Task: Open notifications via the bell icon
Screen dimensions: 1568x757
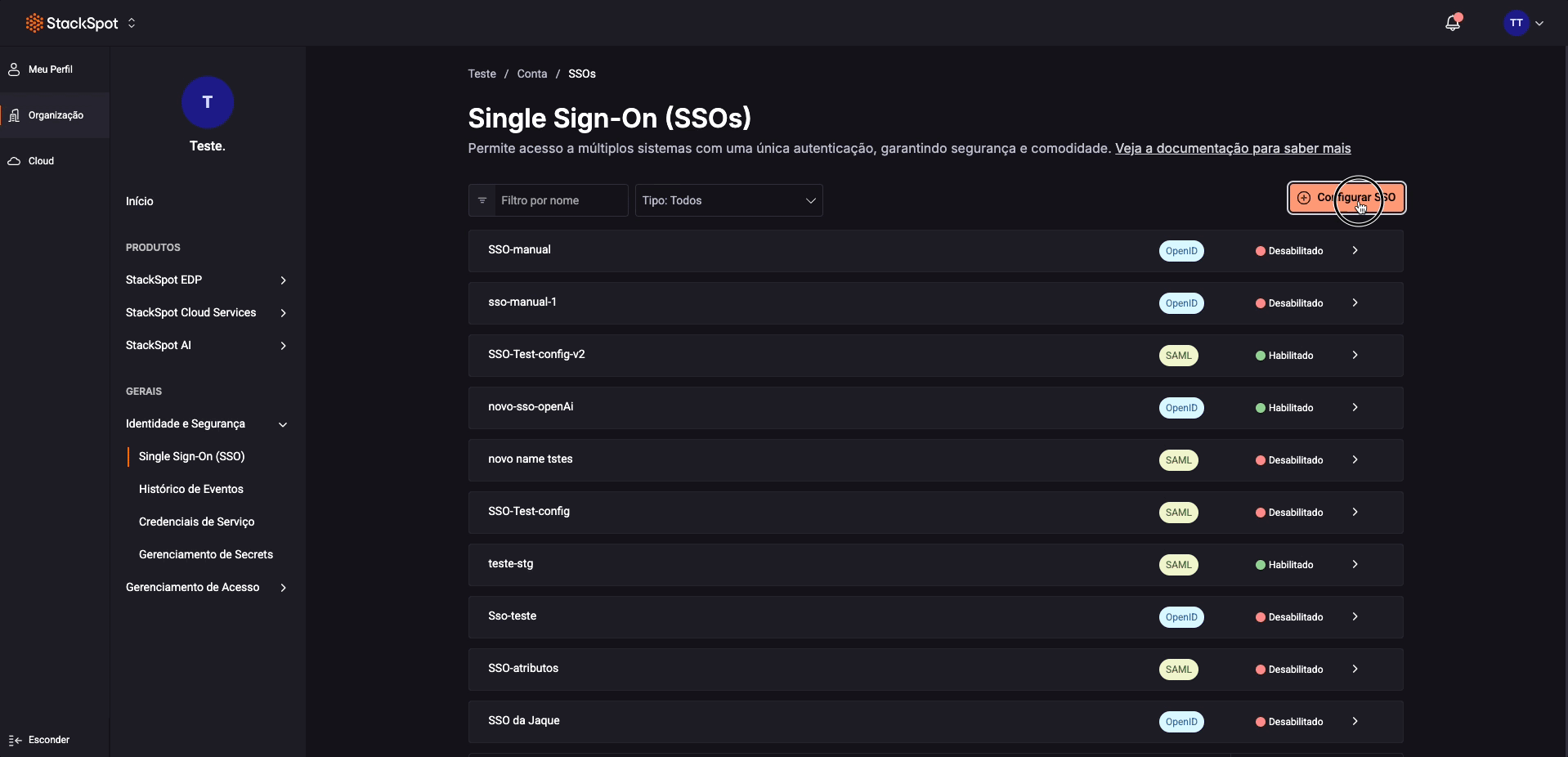Action: (1454, 23)
